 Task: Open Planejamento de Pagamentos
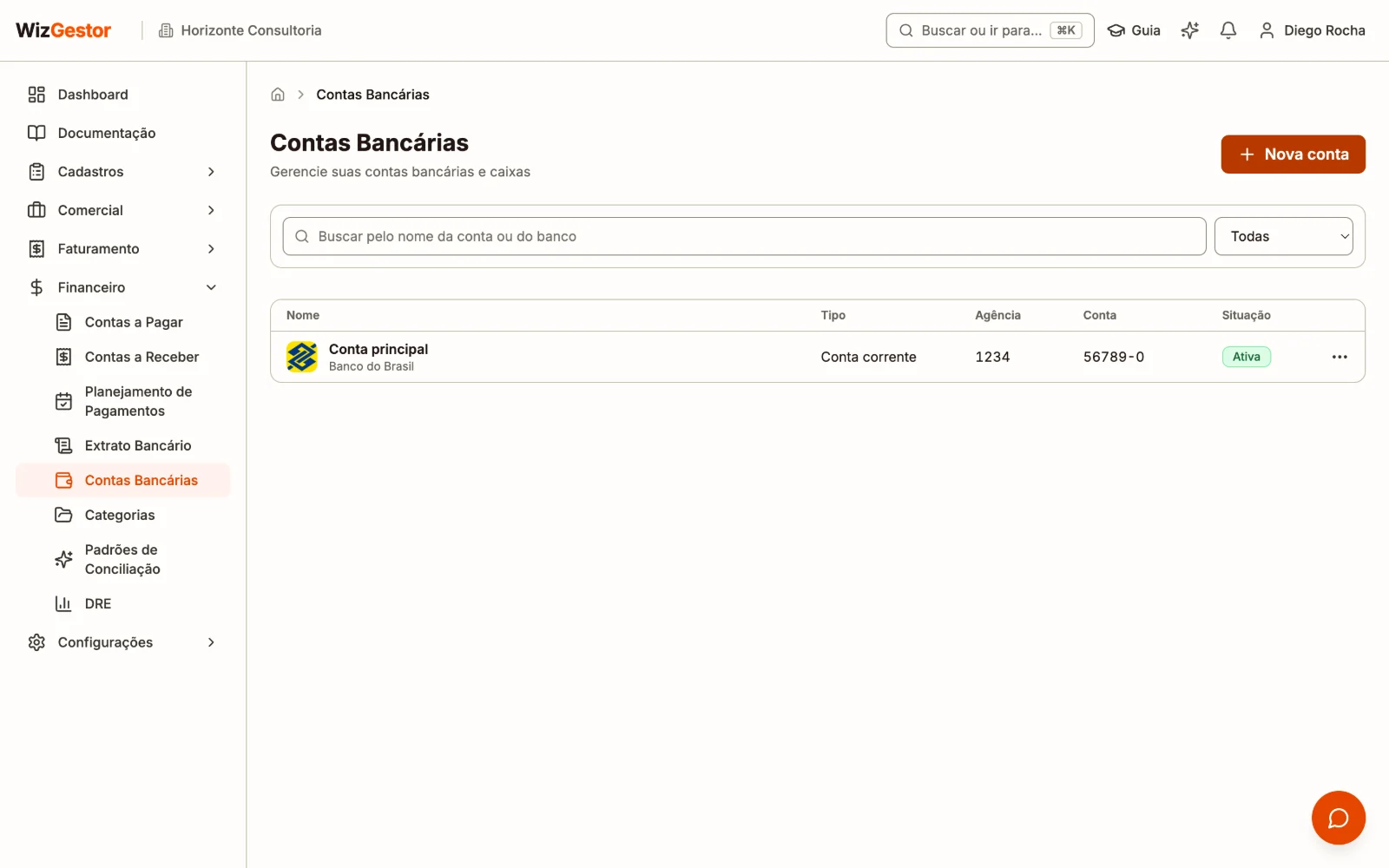pos(122,401)
